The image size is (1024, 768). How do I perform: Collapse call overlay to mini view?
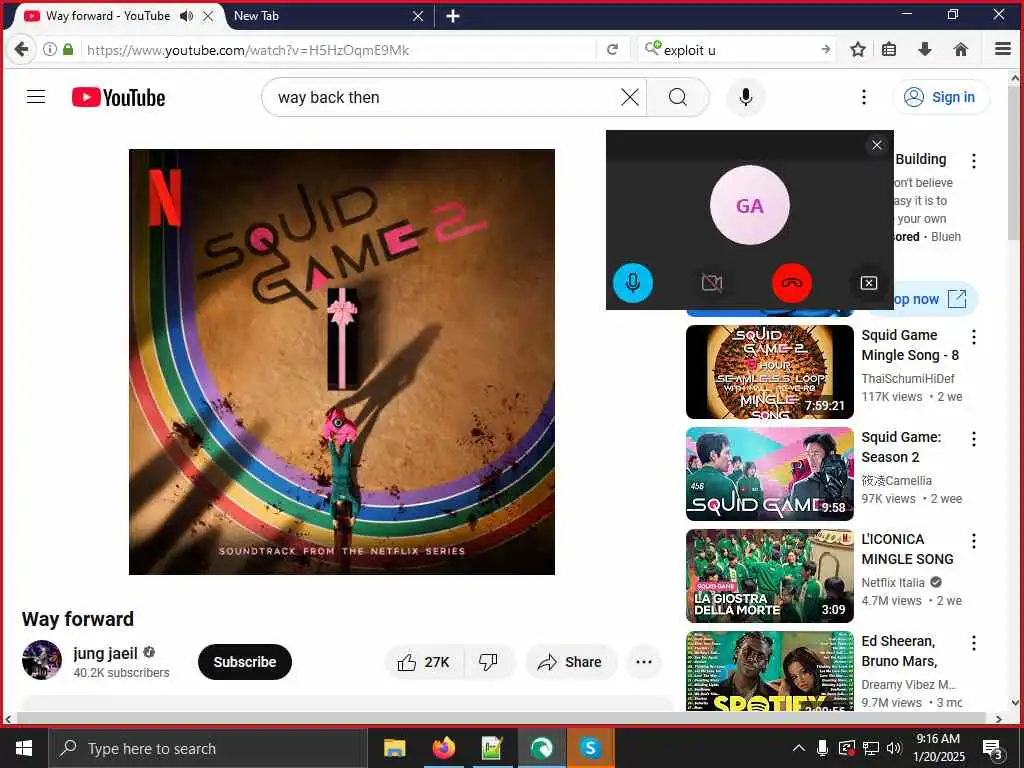coord(869,283)
